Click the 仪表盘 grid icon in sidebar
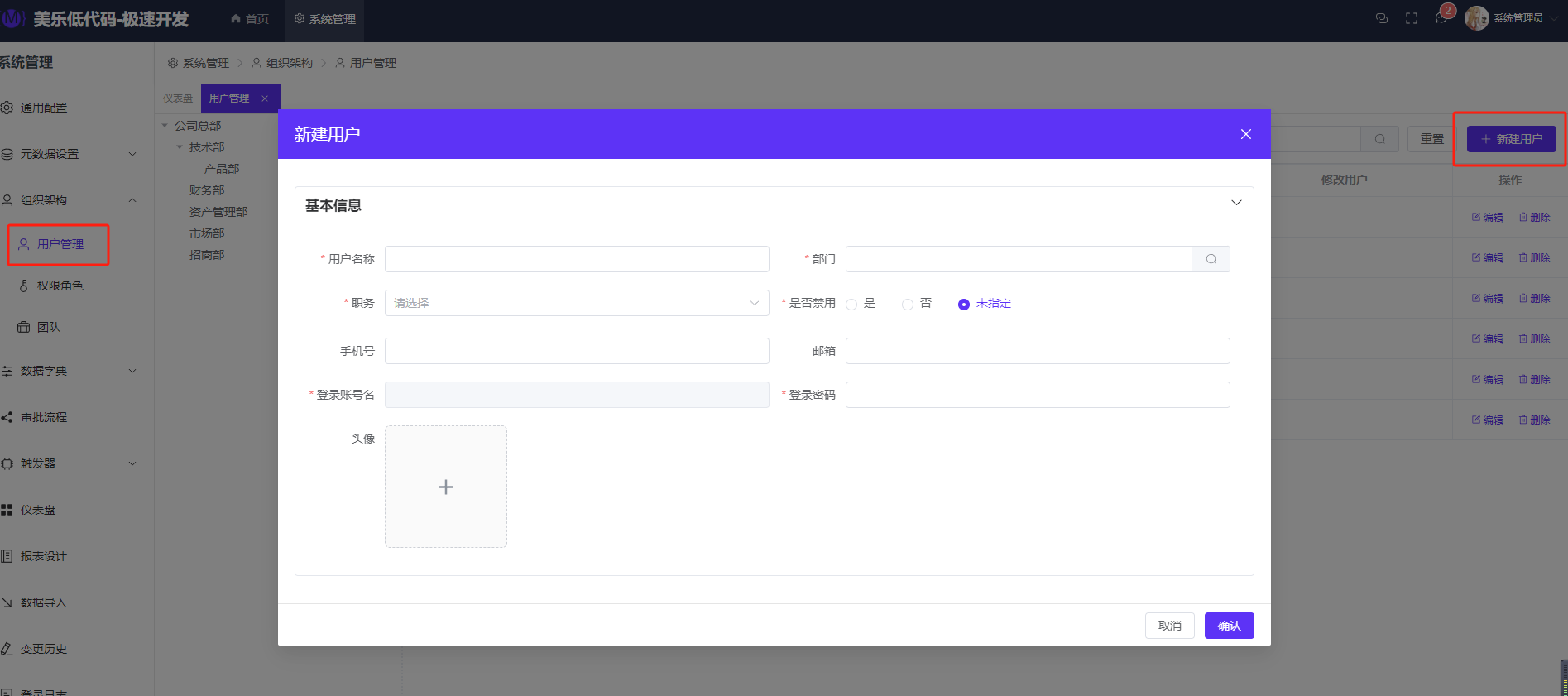The height and width of the screenshot is (696, 1568). 7,510
